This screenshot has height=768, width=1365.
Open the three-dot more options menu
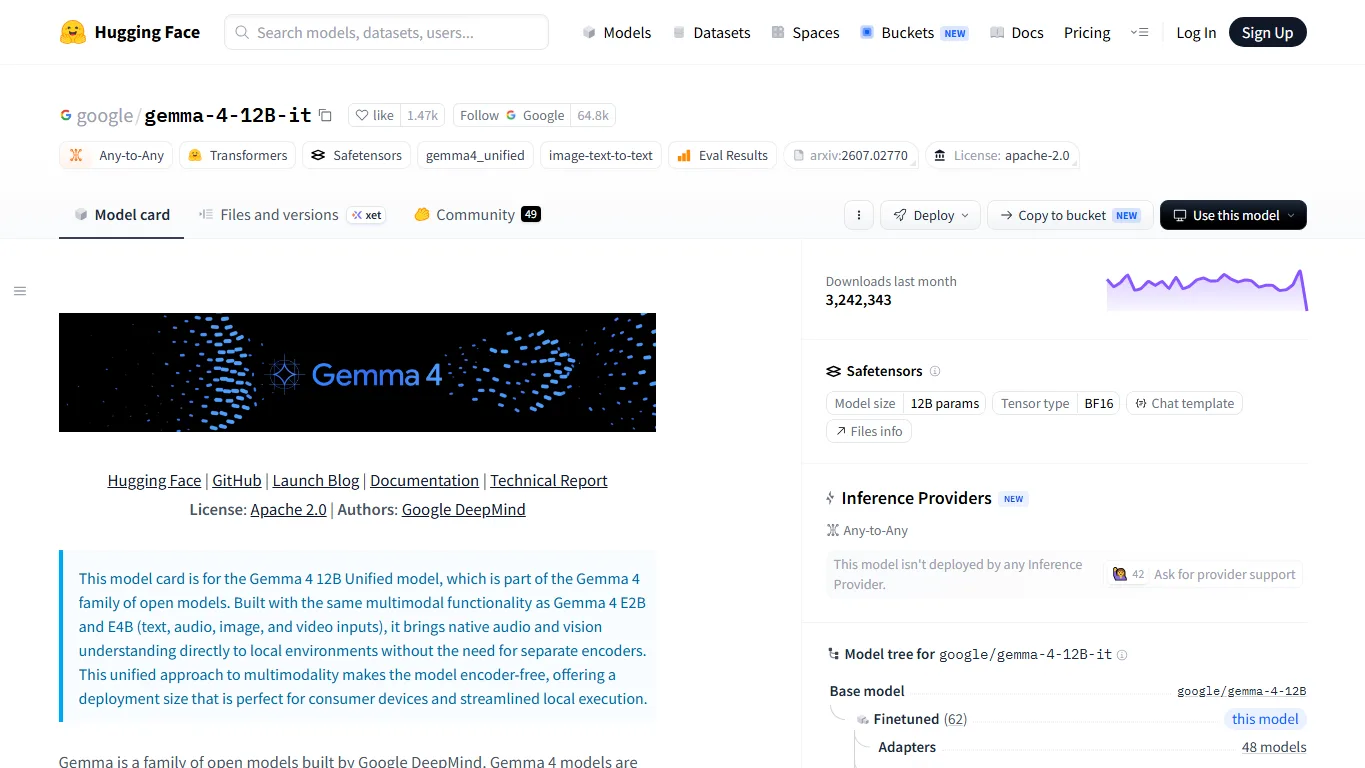858,215
